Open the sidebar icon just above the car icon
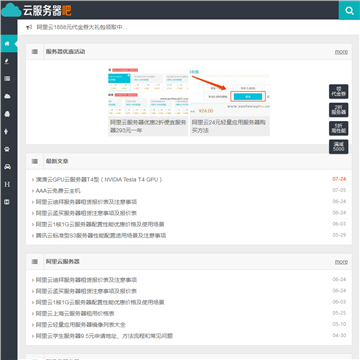Screen dimensions: 360x360 point(7,149)
